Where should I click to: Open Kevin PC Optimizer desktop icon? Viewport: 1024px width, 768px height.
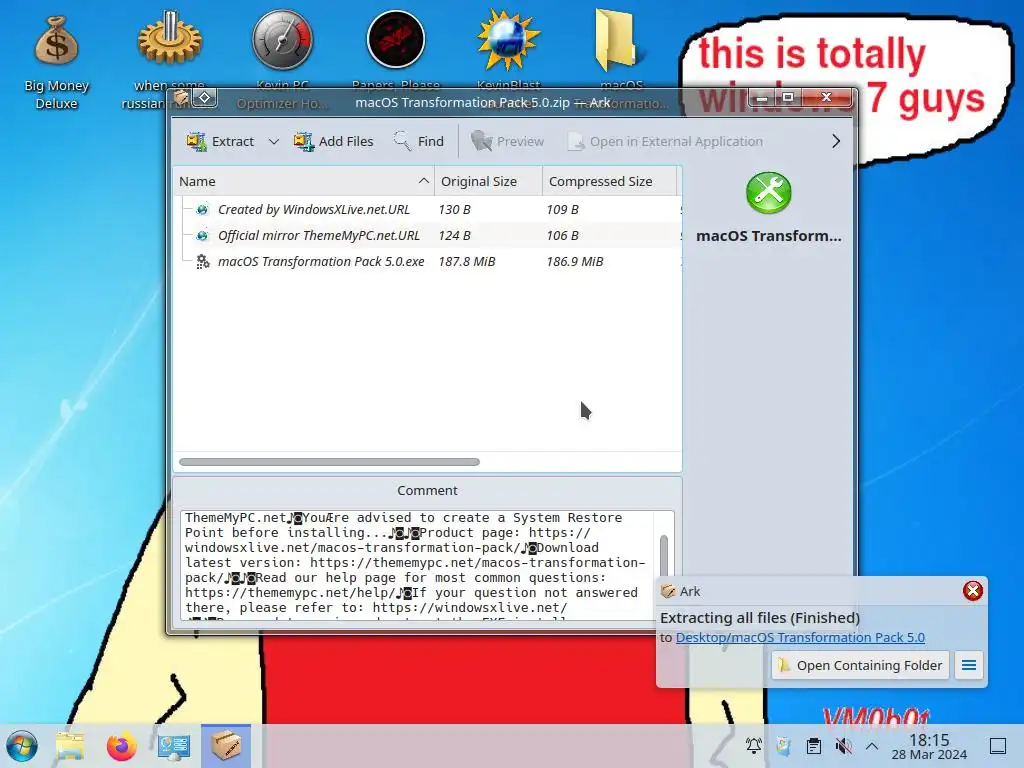(282, 59)
